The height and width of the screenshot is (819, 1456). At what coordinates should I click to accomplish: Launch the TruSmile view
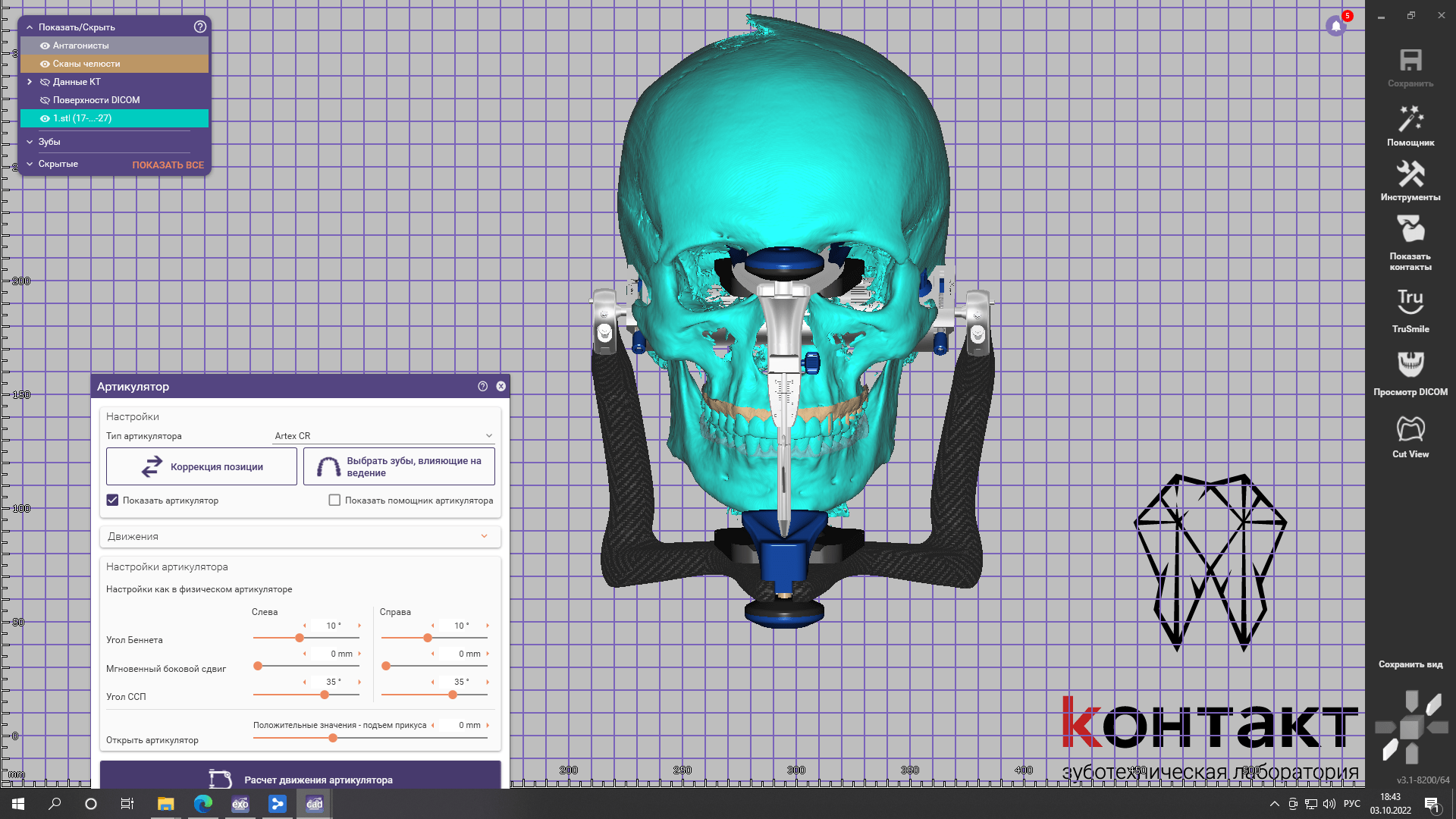[1410, 309]
